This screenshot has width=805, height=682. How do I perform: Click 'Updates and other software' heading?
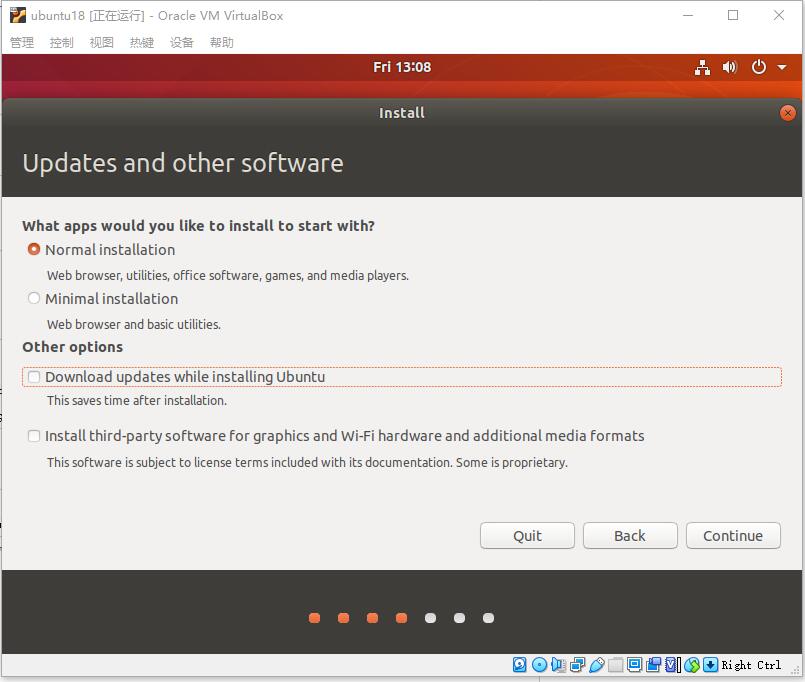point(183,163)
